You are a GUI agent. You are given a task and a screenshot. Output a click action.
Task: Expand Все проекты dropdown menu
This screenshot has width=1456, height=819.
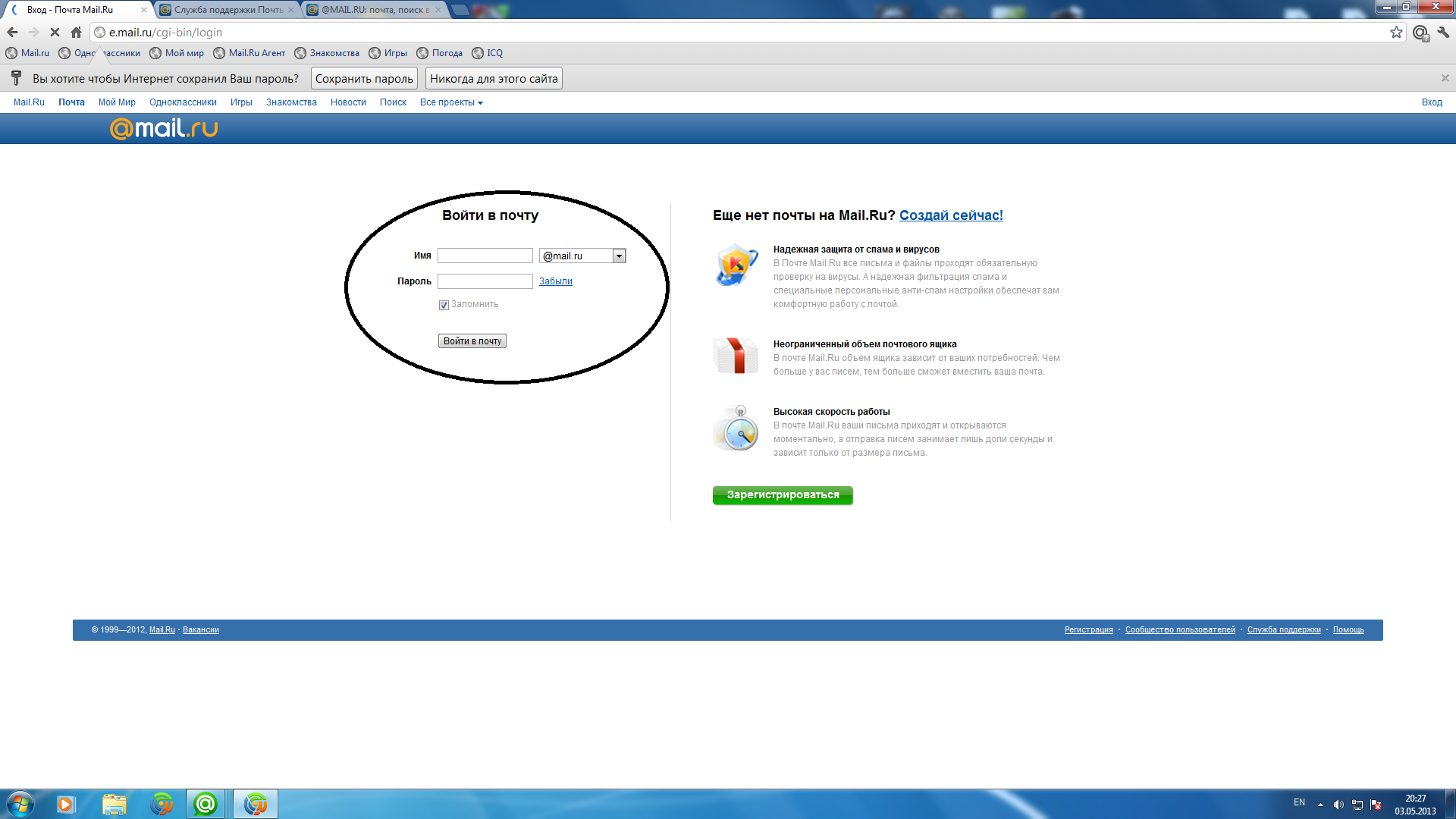(x=451, y=102)
